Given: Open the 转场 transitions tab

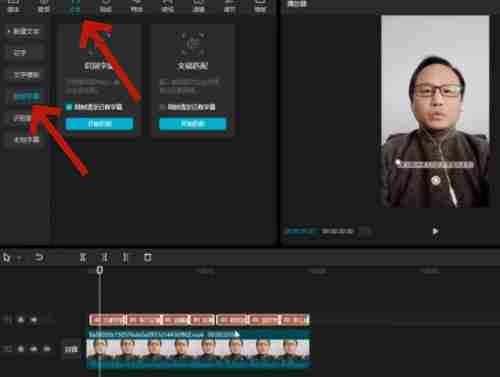Looking at the screenshot, I should tap(167, 6).
